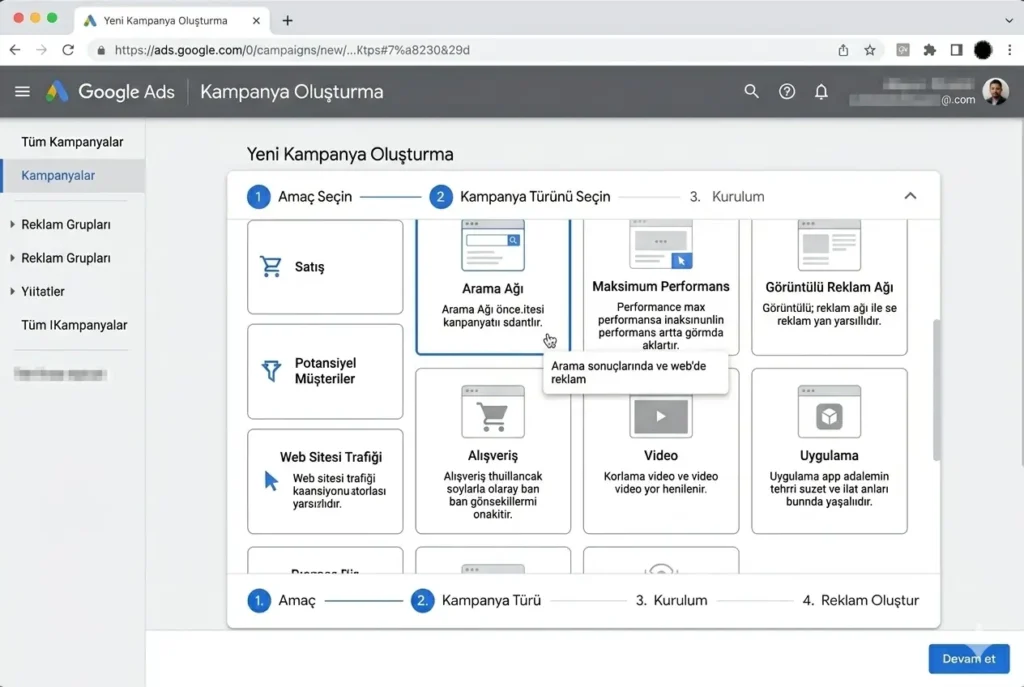The width and height of the screenshot is (1024, 687).
Task: Collapse the campaign steps panel with the chevron
Action: (x=910, y=196)
